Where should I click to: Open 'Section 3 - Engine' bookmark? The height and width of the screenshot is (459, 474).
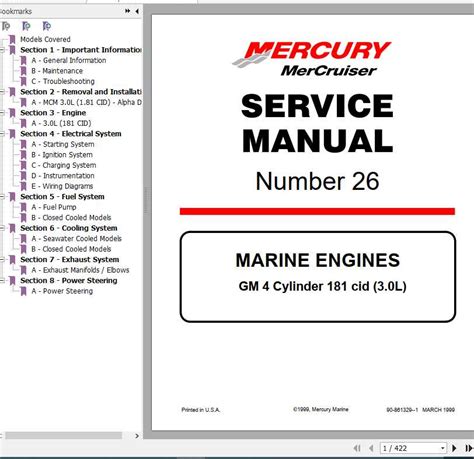coord(53,113)
